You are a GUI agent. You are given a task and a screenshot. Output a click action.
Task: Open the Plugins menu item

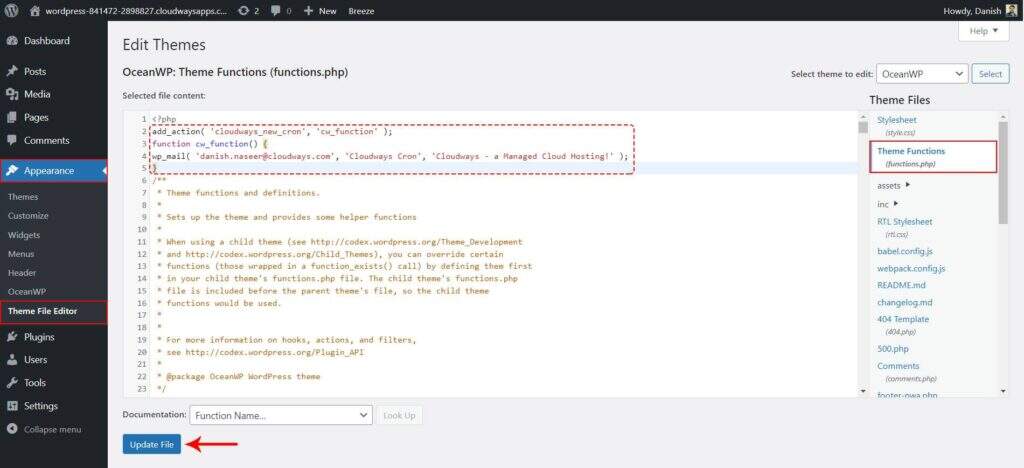tap(39, 337)
